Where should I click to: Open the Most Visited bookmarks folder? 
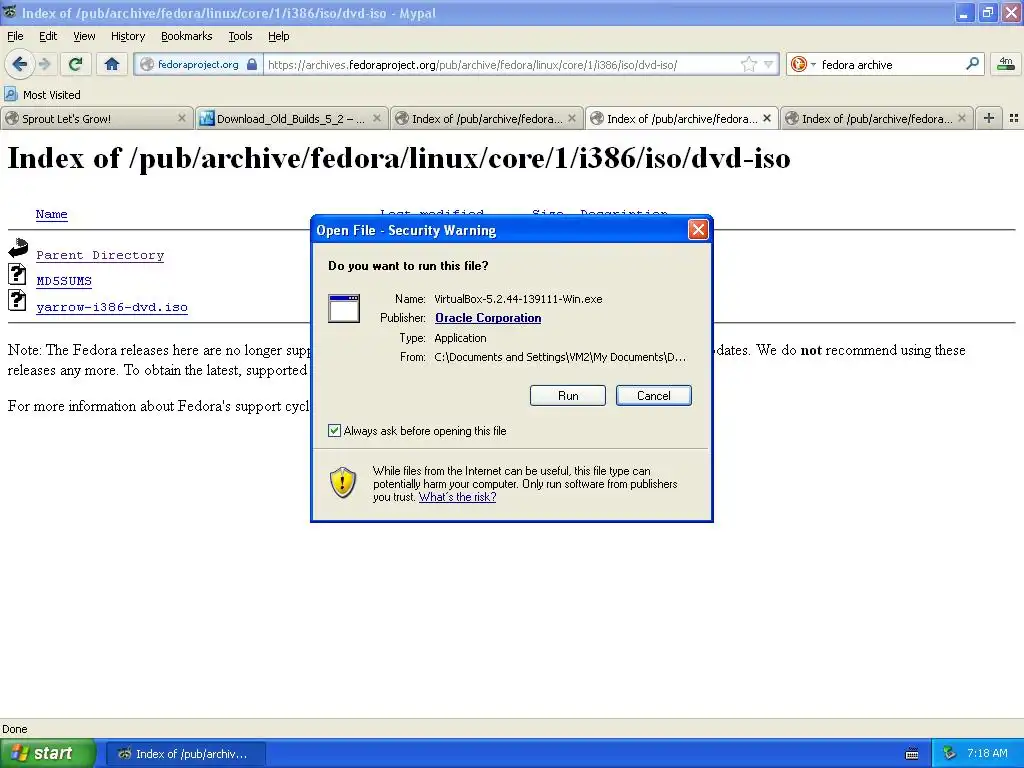[x=42, y=95]
